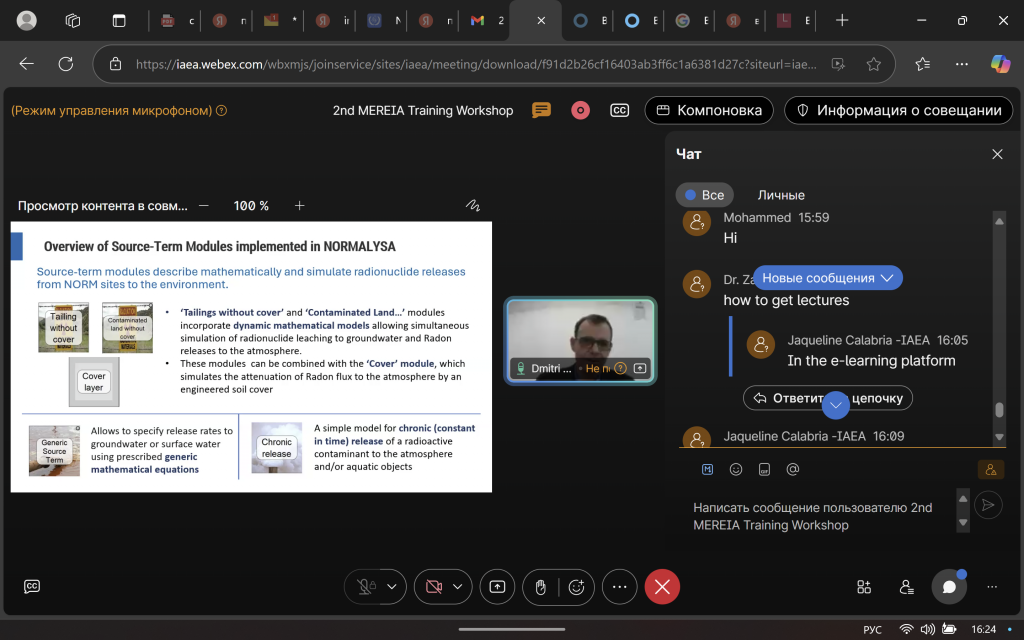Click the @ mention icon in chat
The width and height of the screenshot is (1024, 640).
coord(793,469)
